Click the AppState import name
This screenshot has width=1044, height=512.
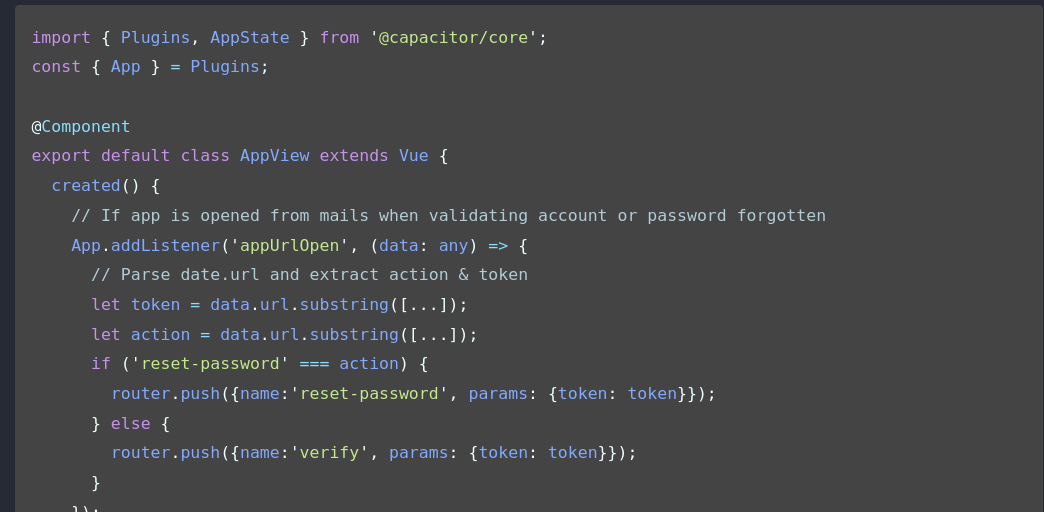[250, 38]
